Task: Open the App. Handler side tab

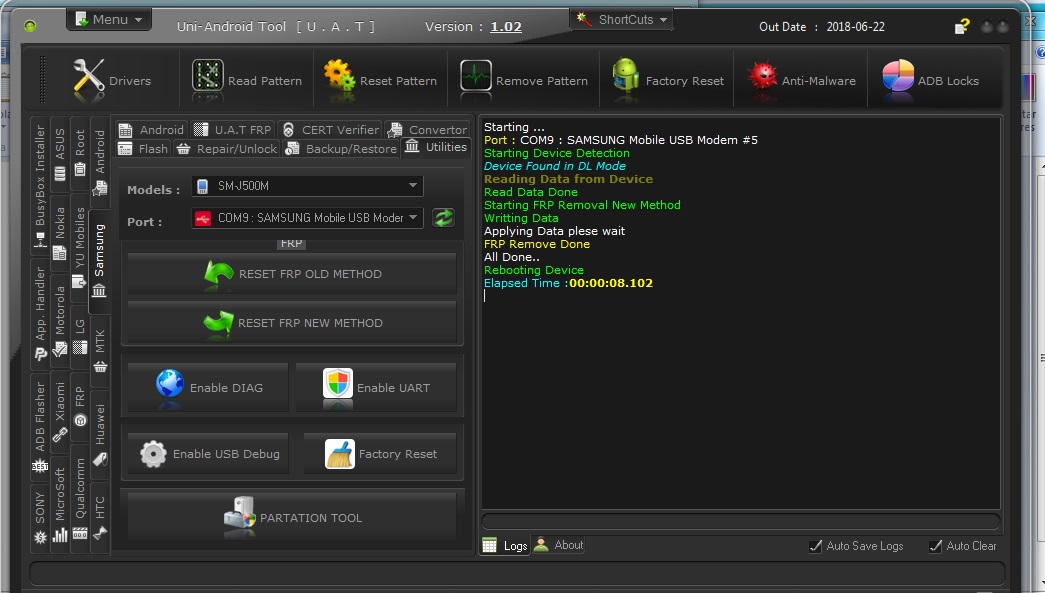Action: click(40, 313)
